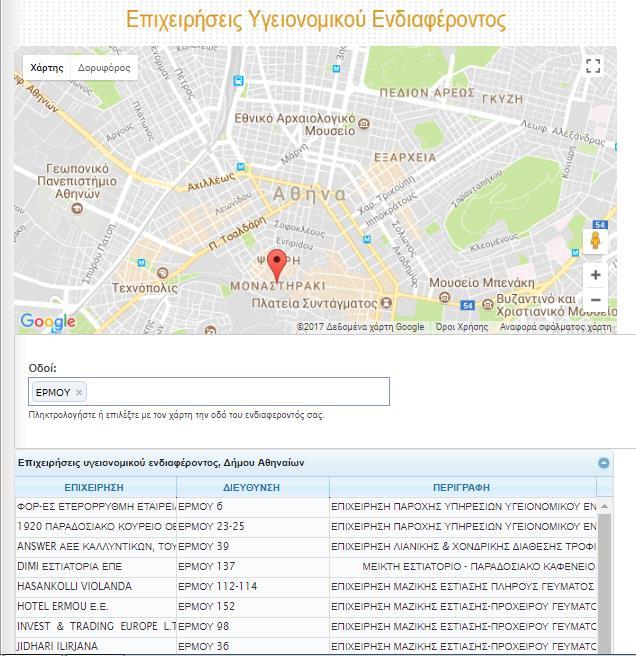The width and height of the screenshot is (636, 656).
Task: Click Μουσείο Μπενάκη place icon
Action: tap(444, 297)
